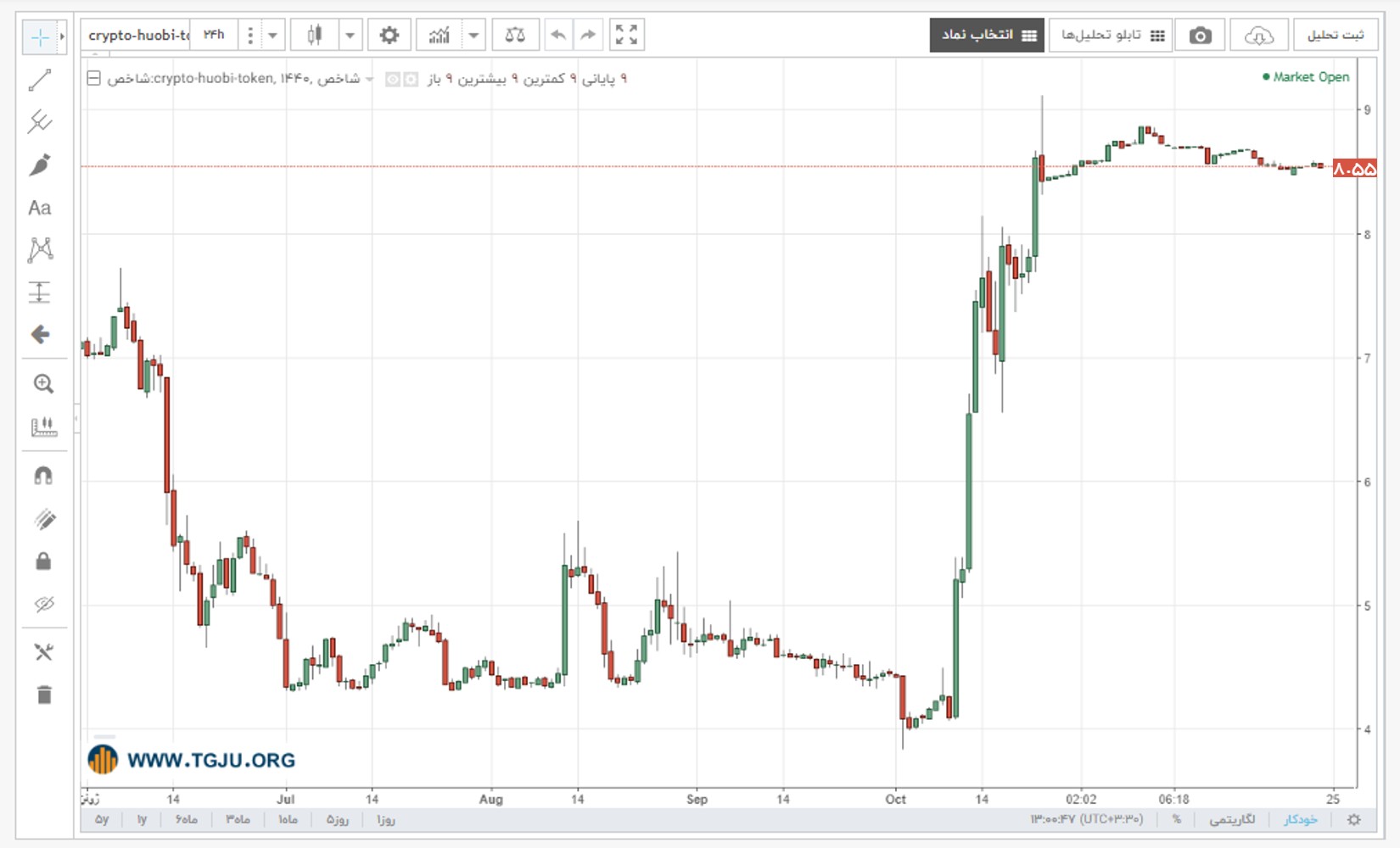This screenshot has height=848, width=1400.
Task: Take a chart snapshot with camera icon
Action: (1200, 36)
